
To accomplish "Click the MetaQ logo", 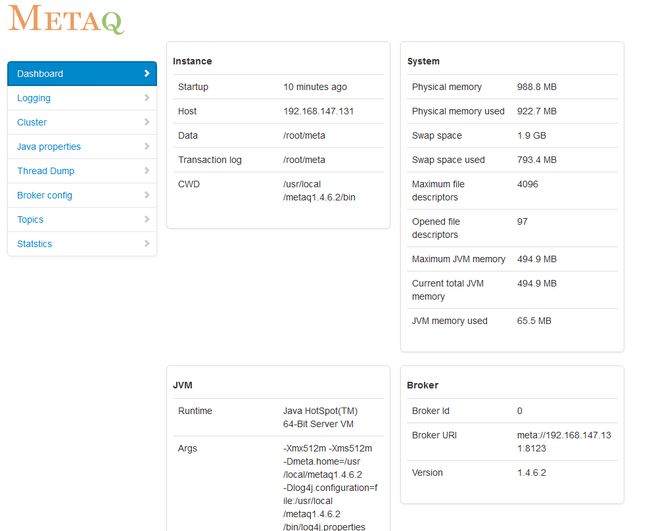I will 66,19.
